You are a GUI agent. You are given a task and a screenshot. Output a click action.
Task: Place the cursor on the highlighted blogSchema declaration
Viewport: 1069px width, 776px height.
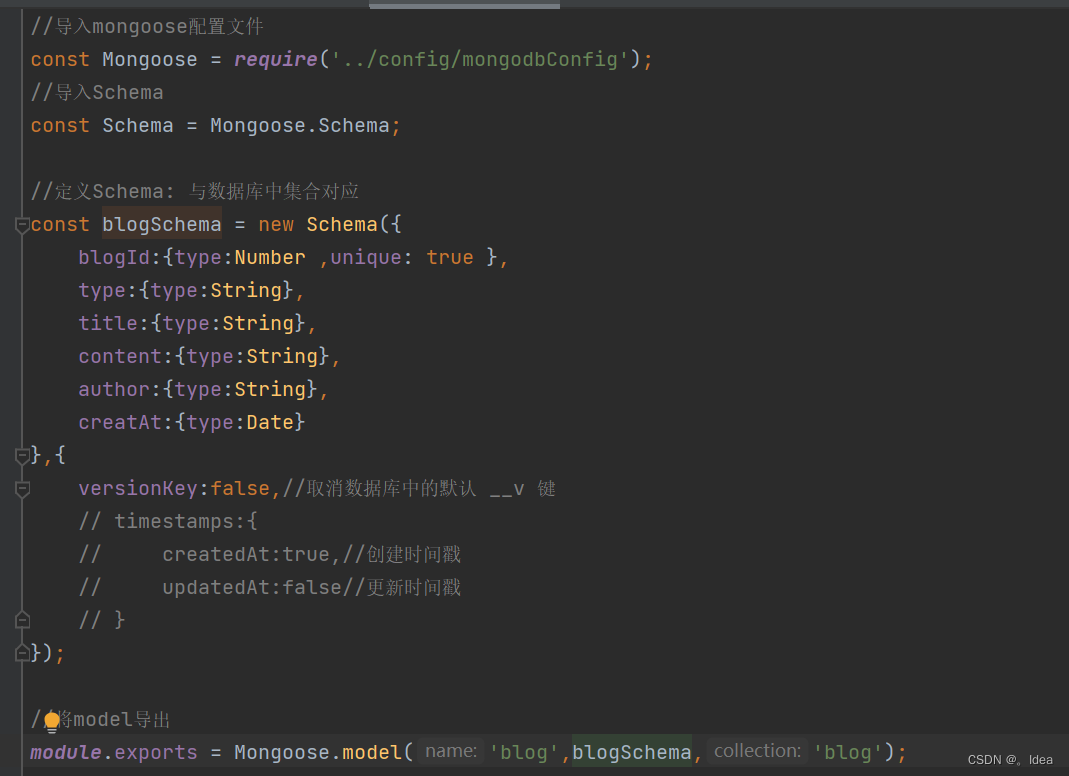tap(162, 224)
